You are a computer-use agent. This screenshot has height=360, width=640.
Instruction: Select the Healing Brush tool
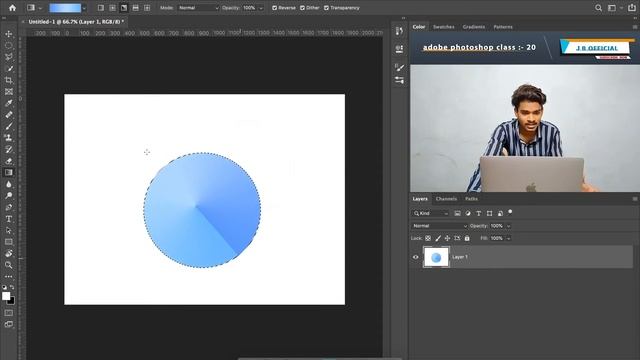pos(9,115)
